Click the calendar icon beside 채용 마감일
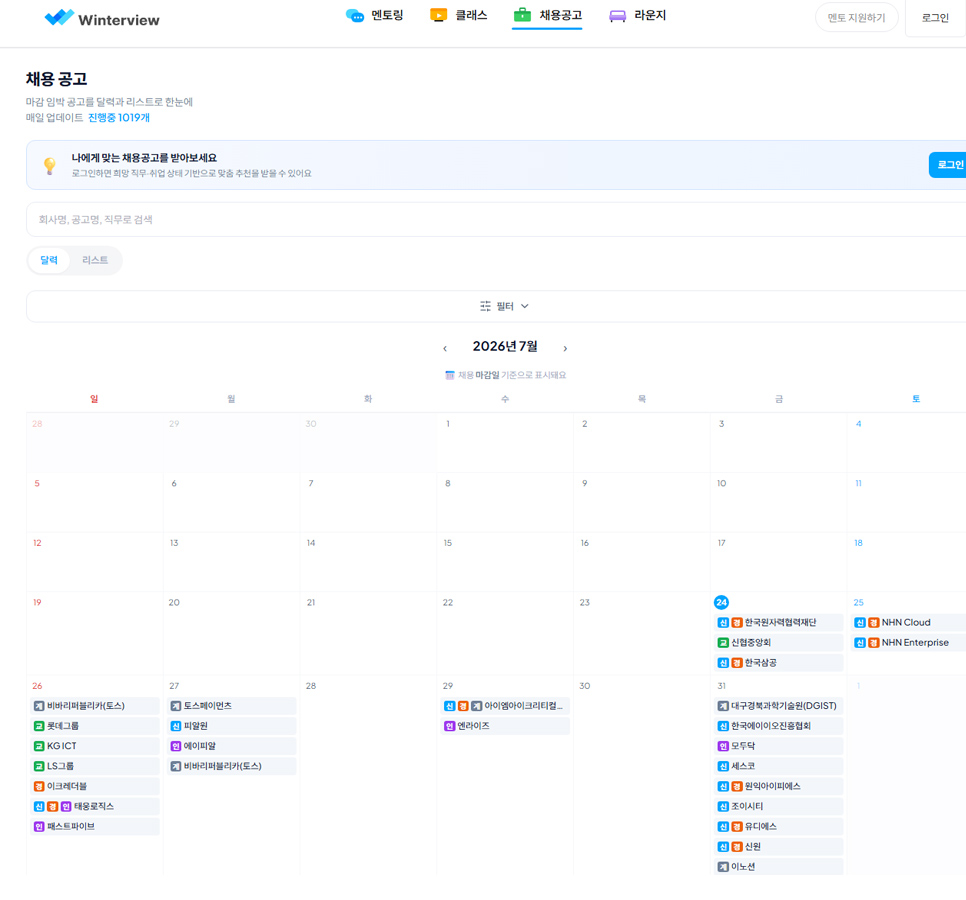The width and height of the screenshot is (966, 900). 450,375
